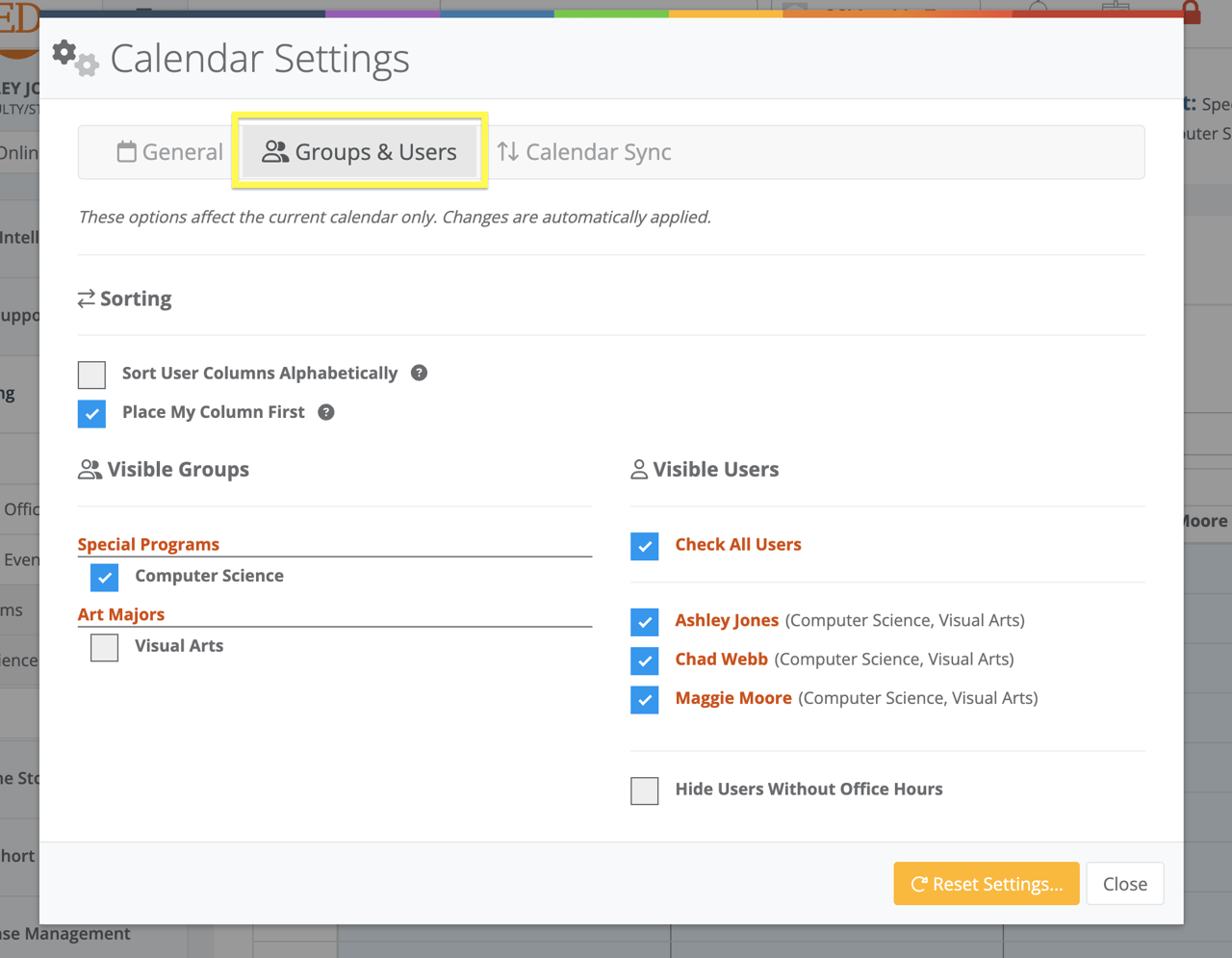Click the sorting arrows icon next to Sorting heading
Screen dimensions: 1232x958
tap(86, 298)
